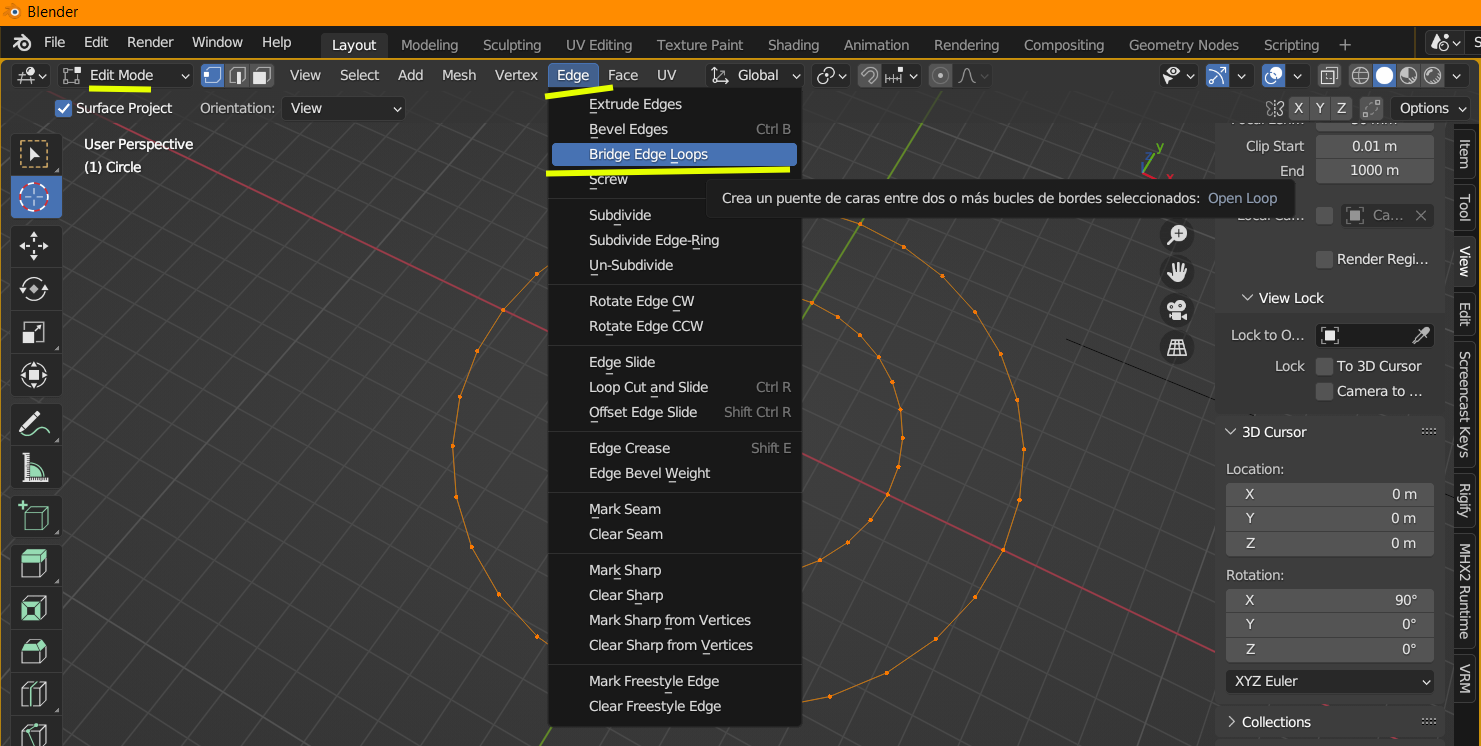Open Global transform orientation dropdown
This screenshot has height=746, width=1481.
tap(755, 75)
